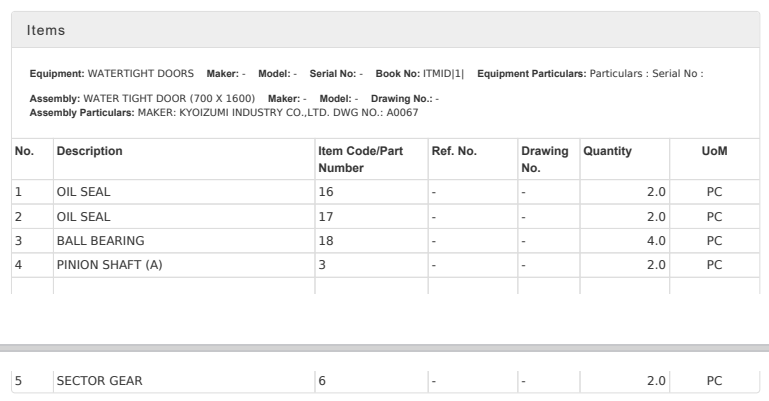Viewport: 769px width, 401px height.
Task: Click the UoM column header
Action: tap(714, 151)
